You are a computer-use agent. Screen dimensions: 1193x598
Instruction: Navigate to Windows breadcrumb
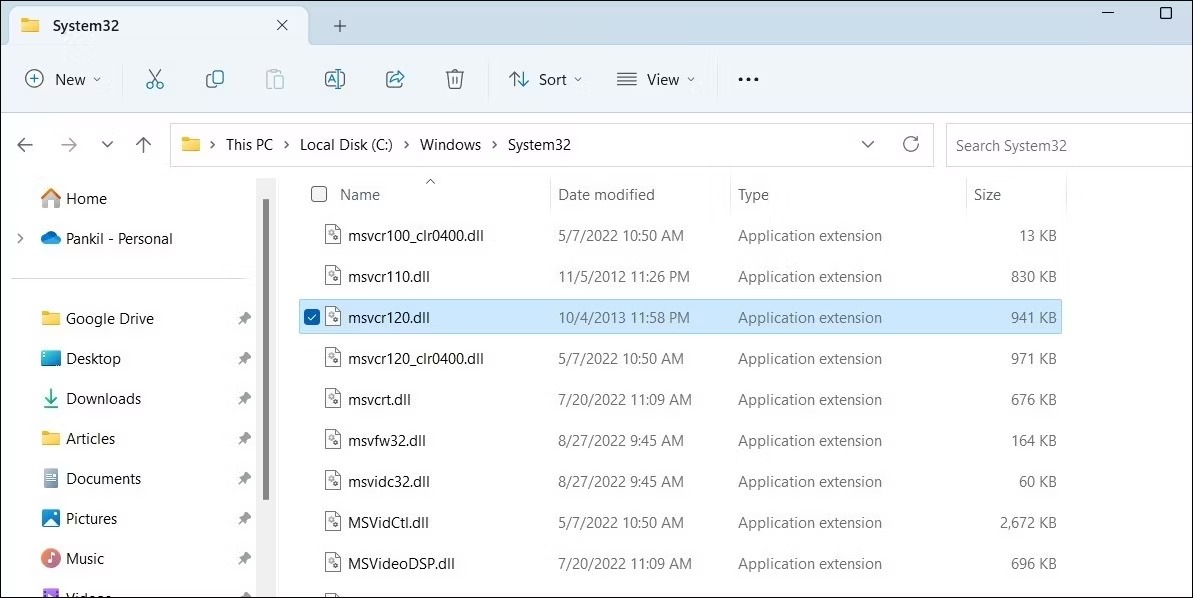[450, 145]
